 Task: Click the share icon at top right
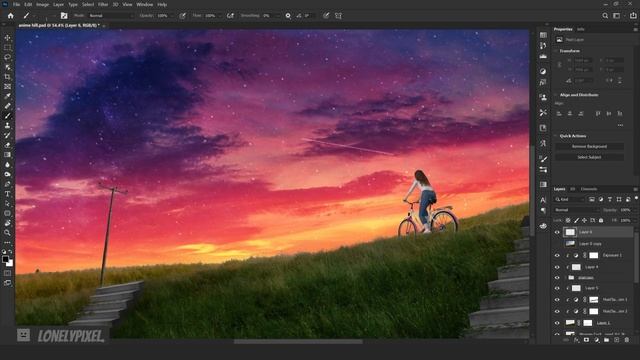(x=633, y=16)
